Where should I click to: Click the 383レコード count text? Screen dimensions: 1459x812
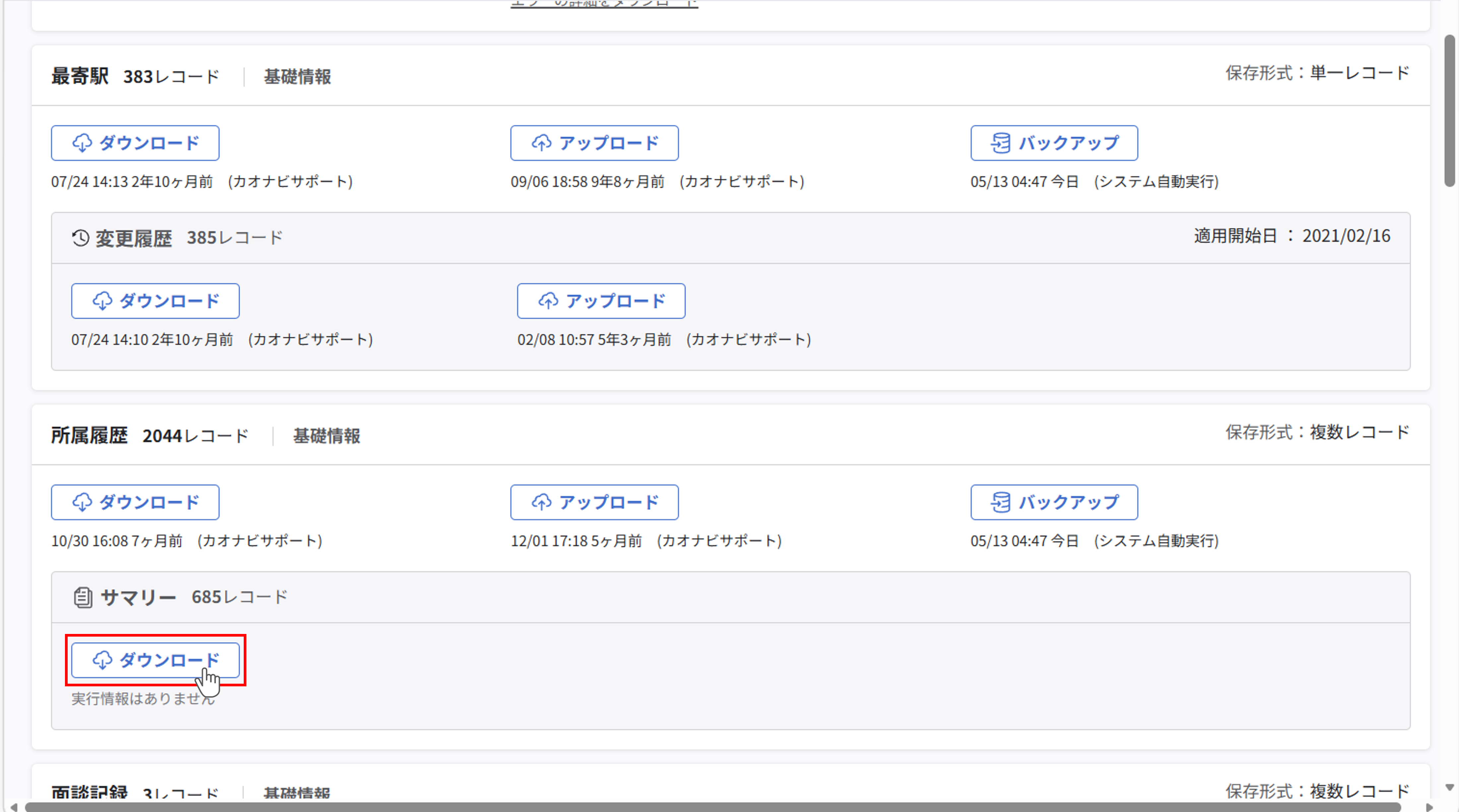171,77
